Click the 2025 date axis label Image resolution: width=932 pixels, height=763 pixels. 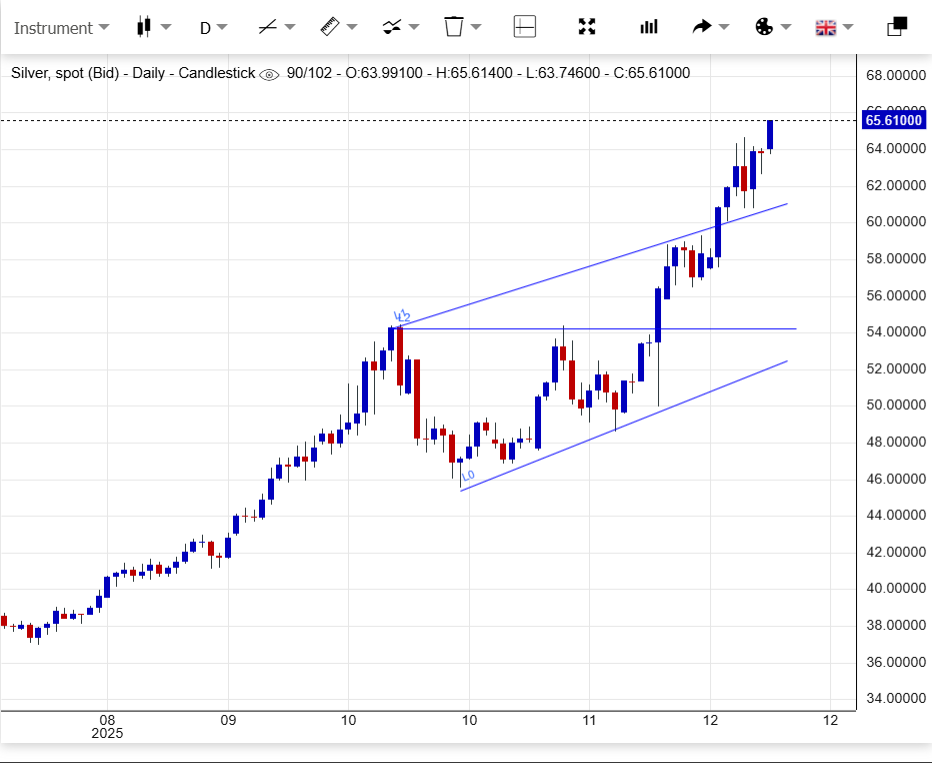click(107, 733)
